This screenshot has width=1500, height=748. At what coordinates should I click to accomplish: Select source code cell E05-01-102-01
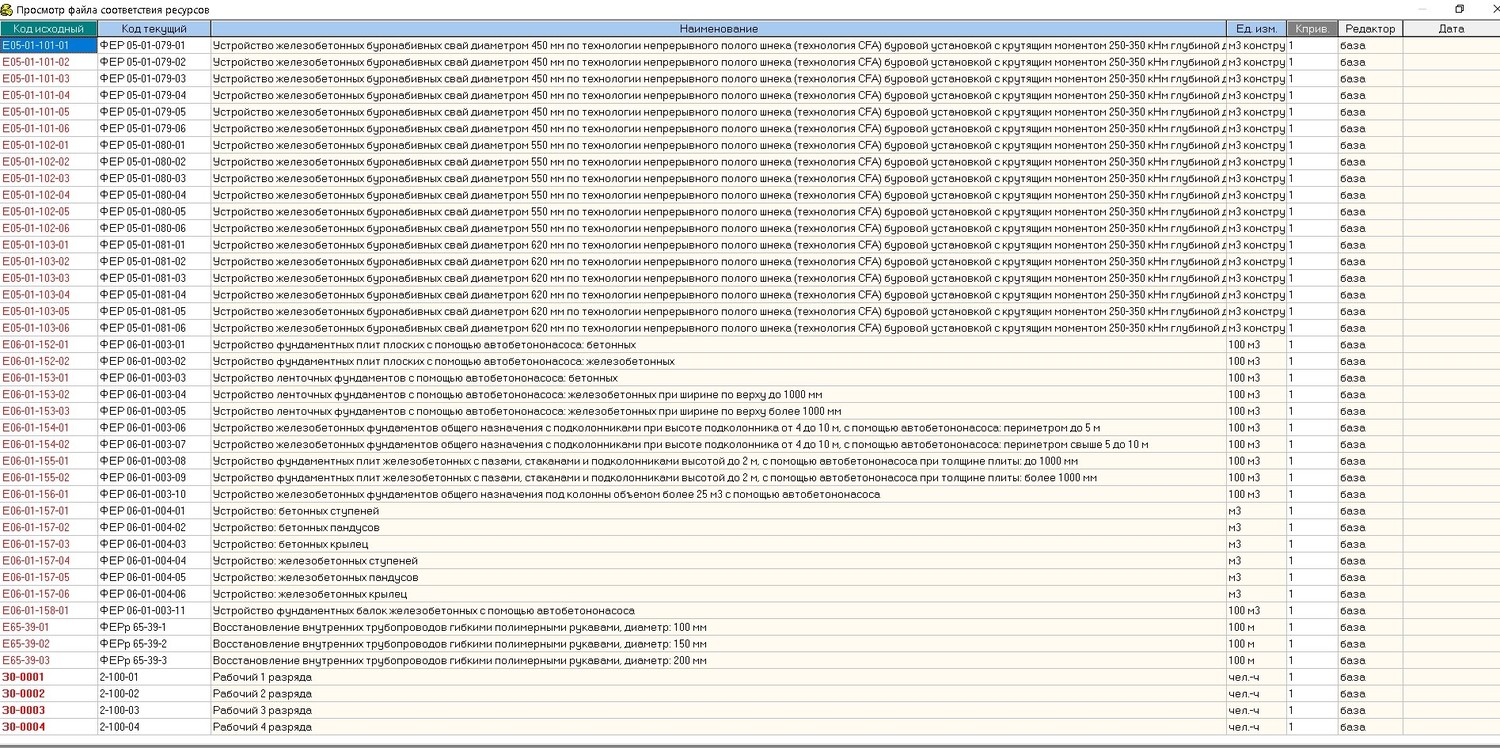tap(49, 145)
